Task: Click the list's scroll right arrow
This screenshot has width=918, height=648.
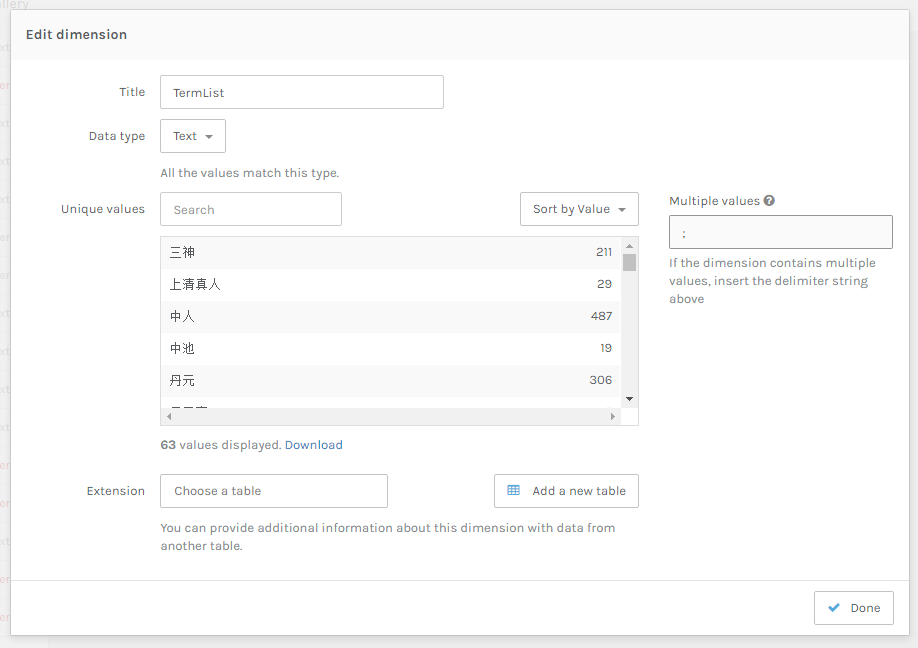Action: [612, 416]
